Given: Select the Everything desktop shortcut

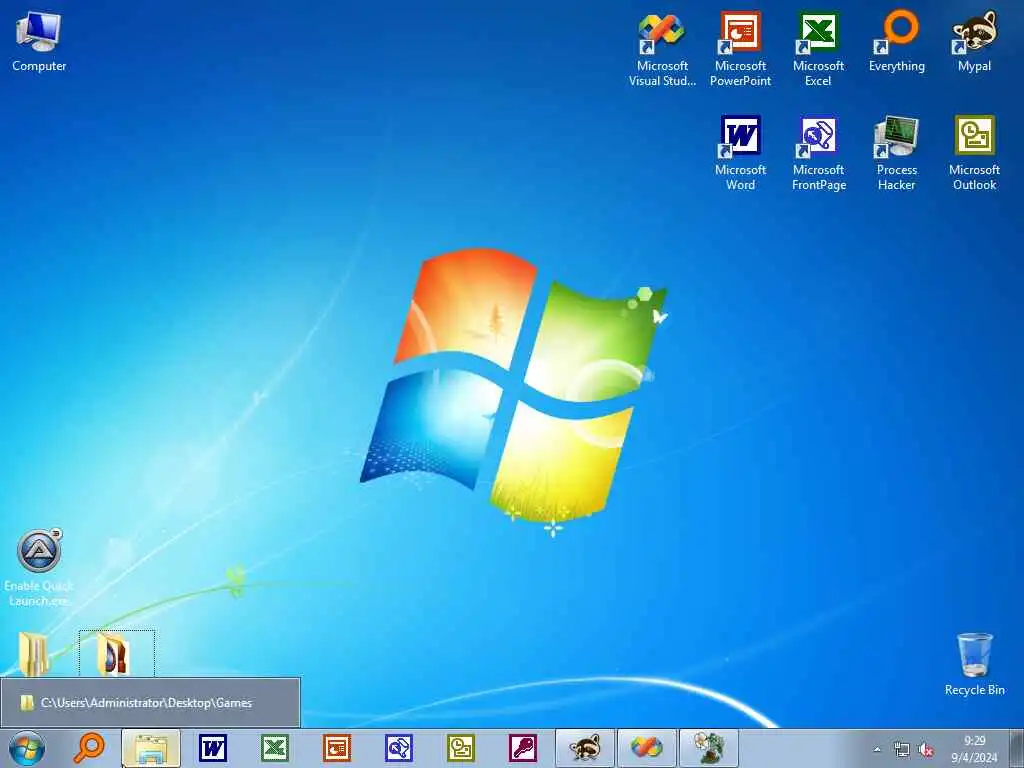Looking at the screenshot, I should tap(897, 42).
